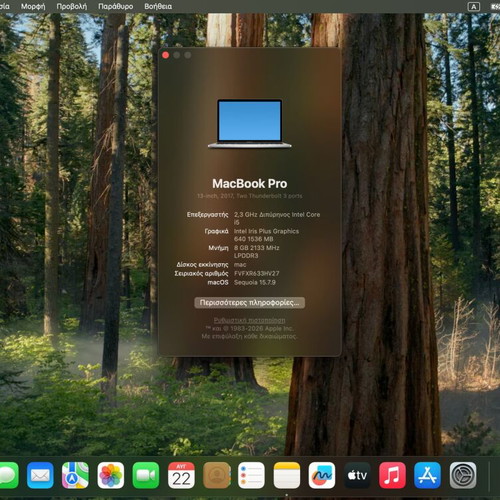Open the Apple TV app
This screenshot has height=500, width=500.
[x=357, y=475]
